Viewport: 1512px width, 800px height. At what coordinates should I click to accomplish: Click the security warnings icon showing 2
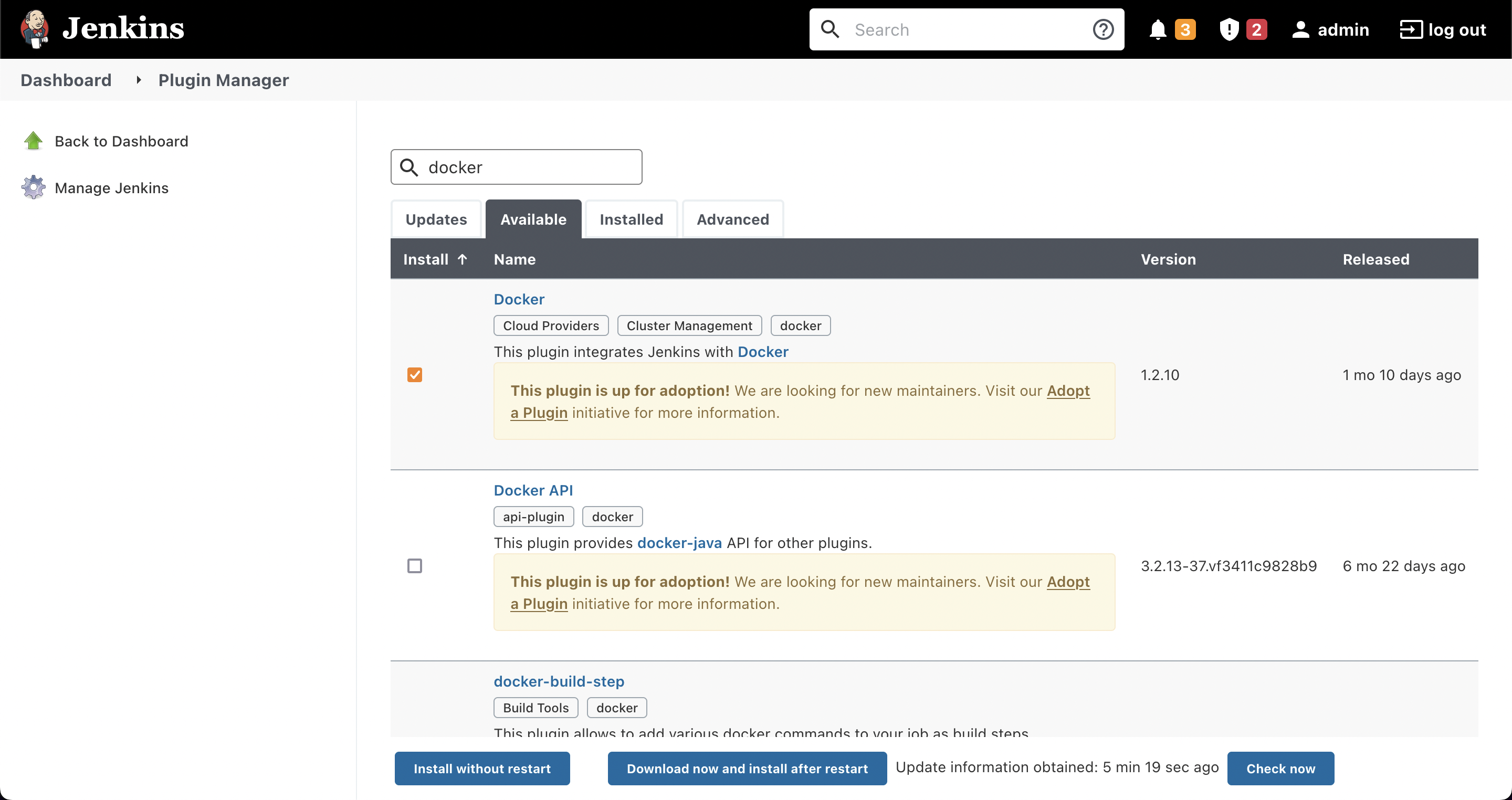(x=1230, y=29)
